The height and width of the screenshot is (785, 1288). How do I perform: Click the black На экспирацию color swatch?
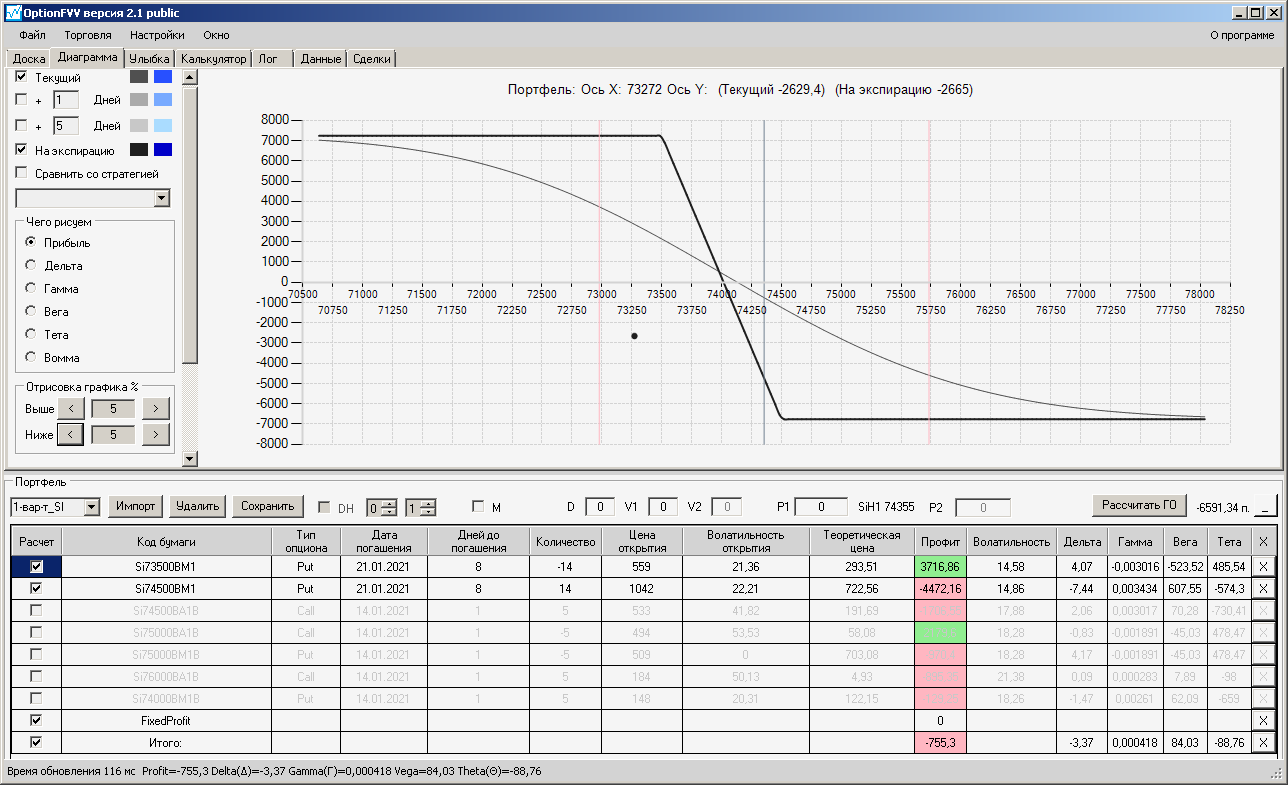[139, 150]
